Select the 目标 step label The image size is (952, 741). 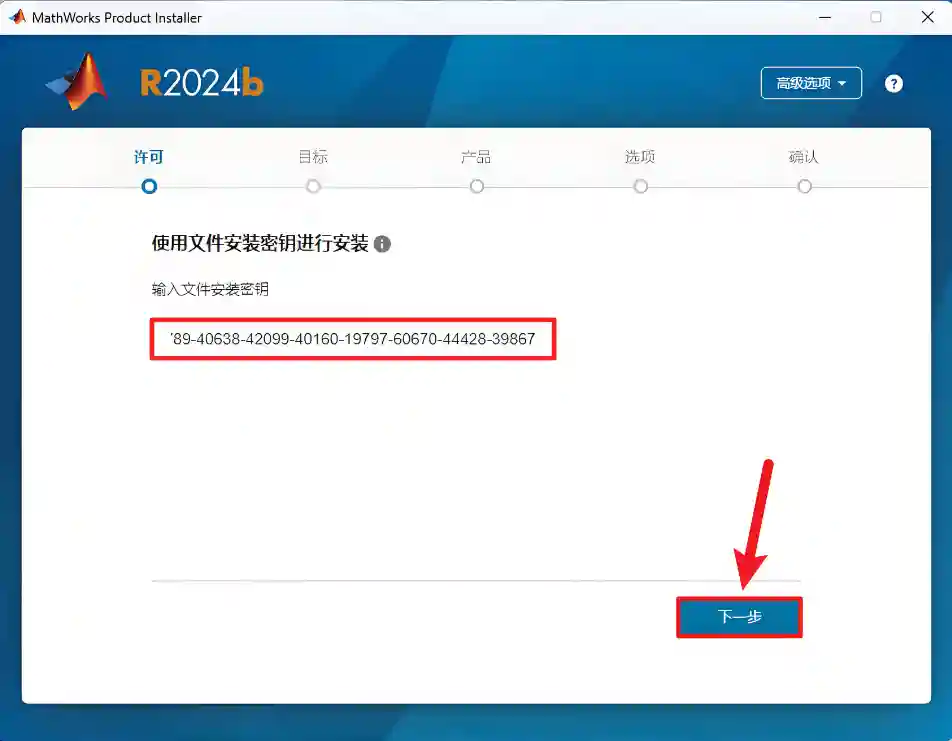(313, 157)
